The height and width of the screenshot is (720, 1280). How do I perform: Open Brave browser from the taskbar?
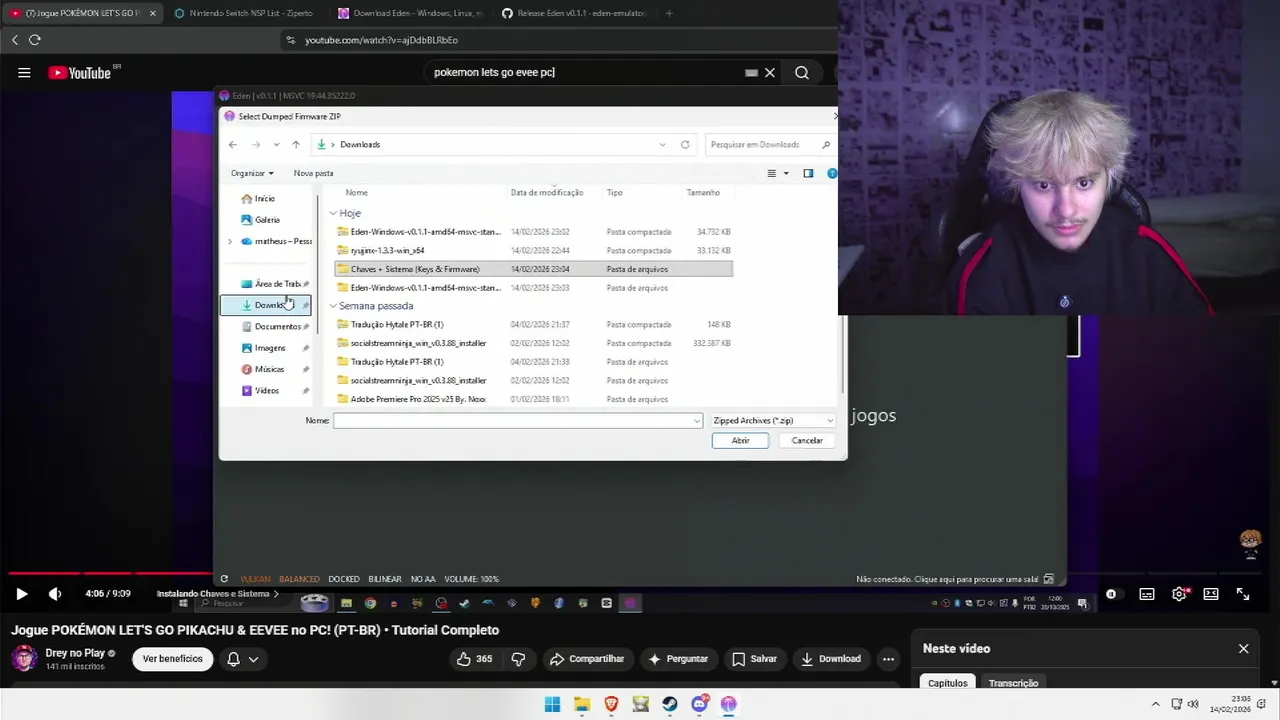[611, 704]
